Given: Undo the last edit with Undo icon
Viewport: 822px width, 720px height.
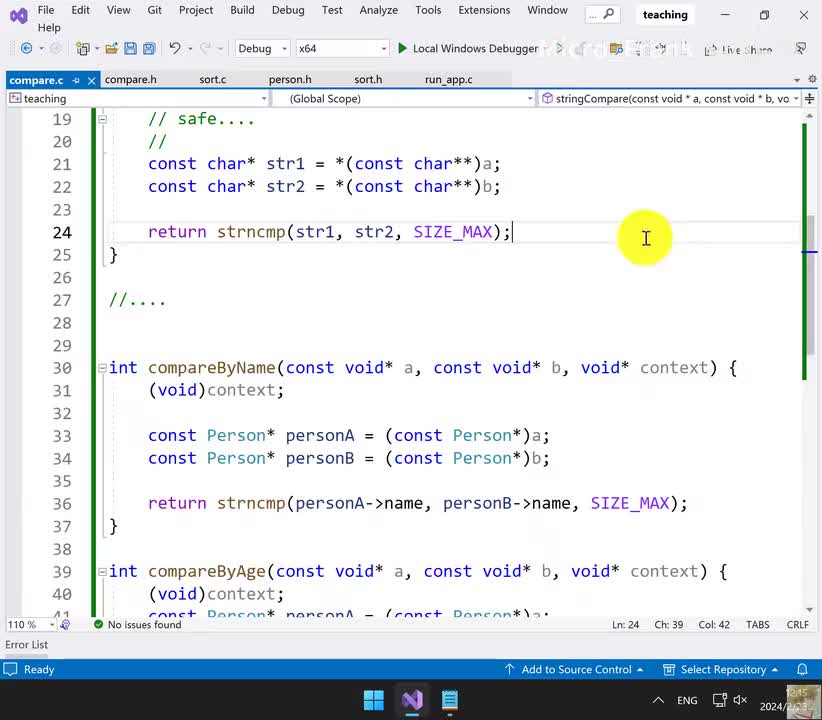Looking at the screenshot, I should coord(175,49).
